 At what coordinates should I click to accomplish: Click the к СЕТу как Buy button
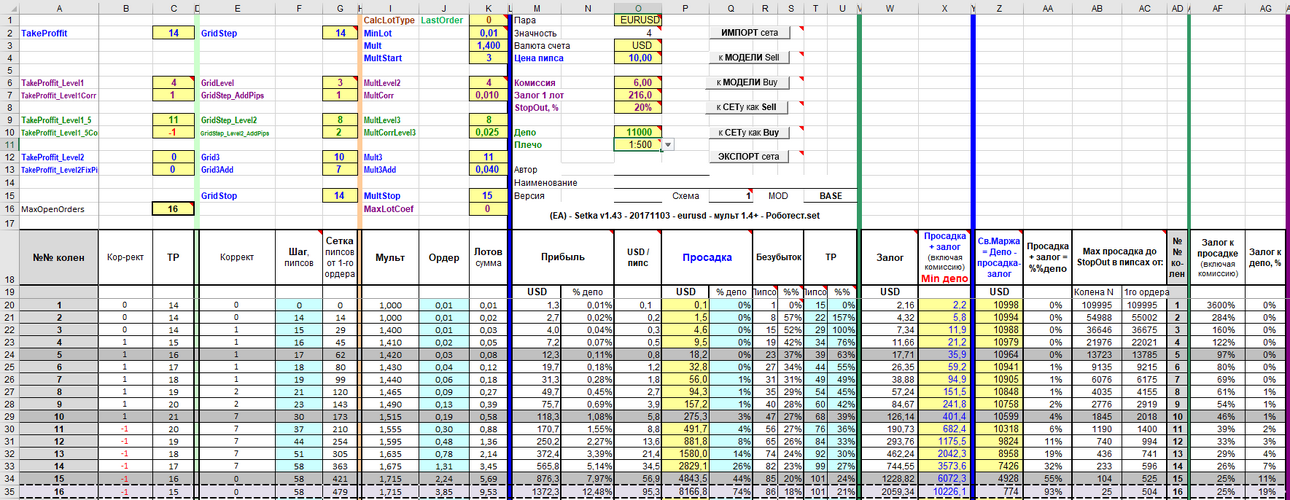click(x=750, y=132)
